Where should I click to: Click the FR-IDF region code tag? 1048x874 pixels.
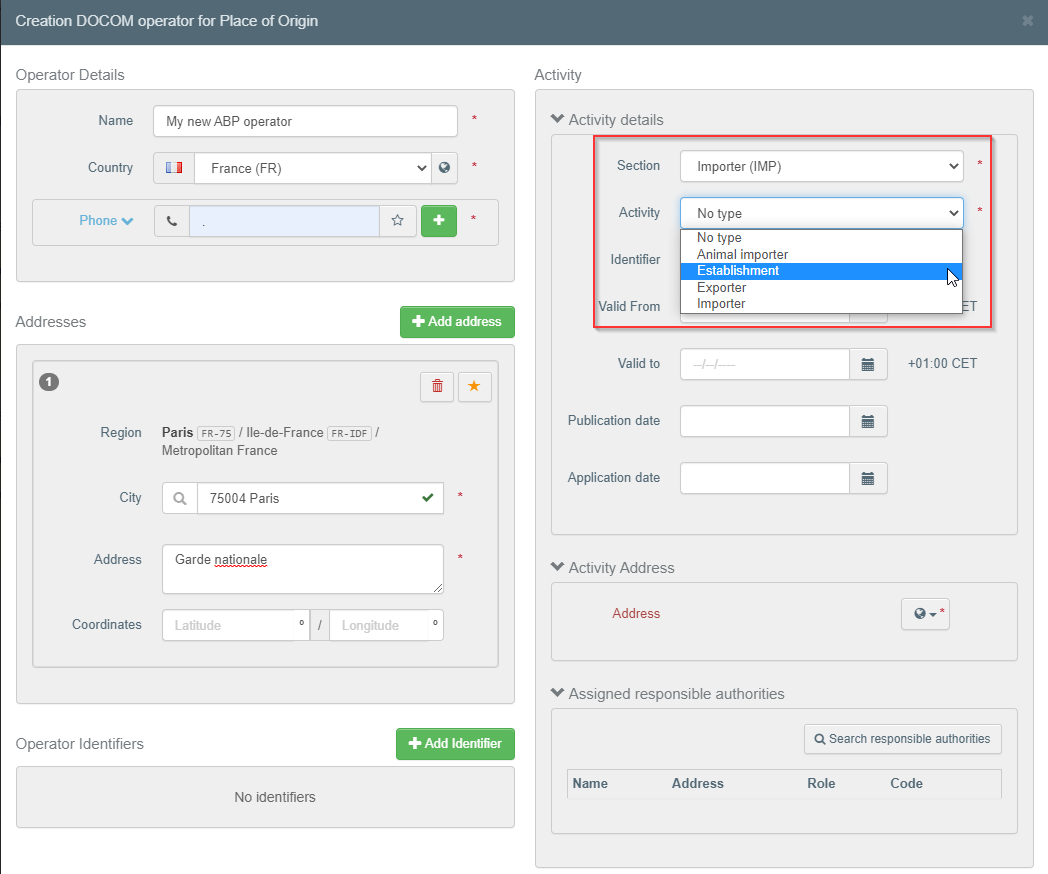(x=349, y=433)
